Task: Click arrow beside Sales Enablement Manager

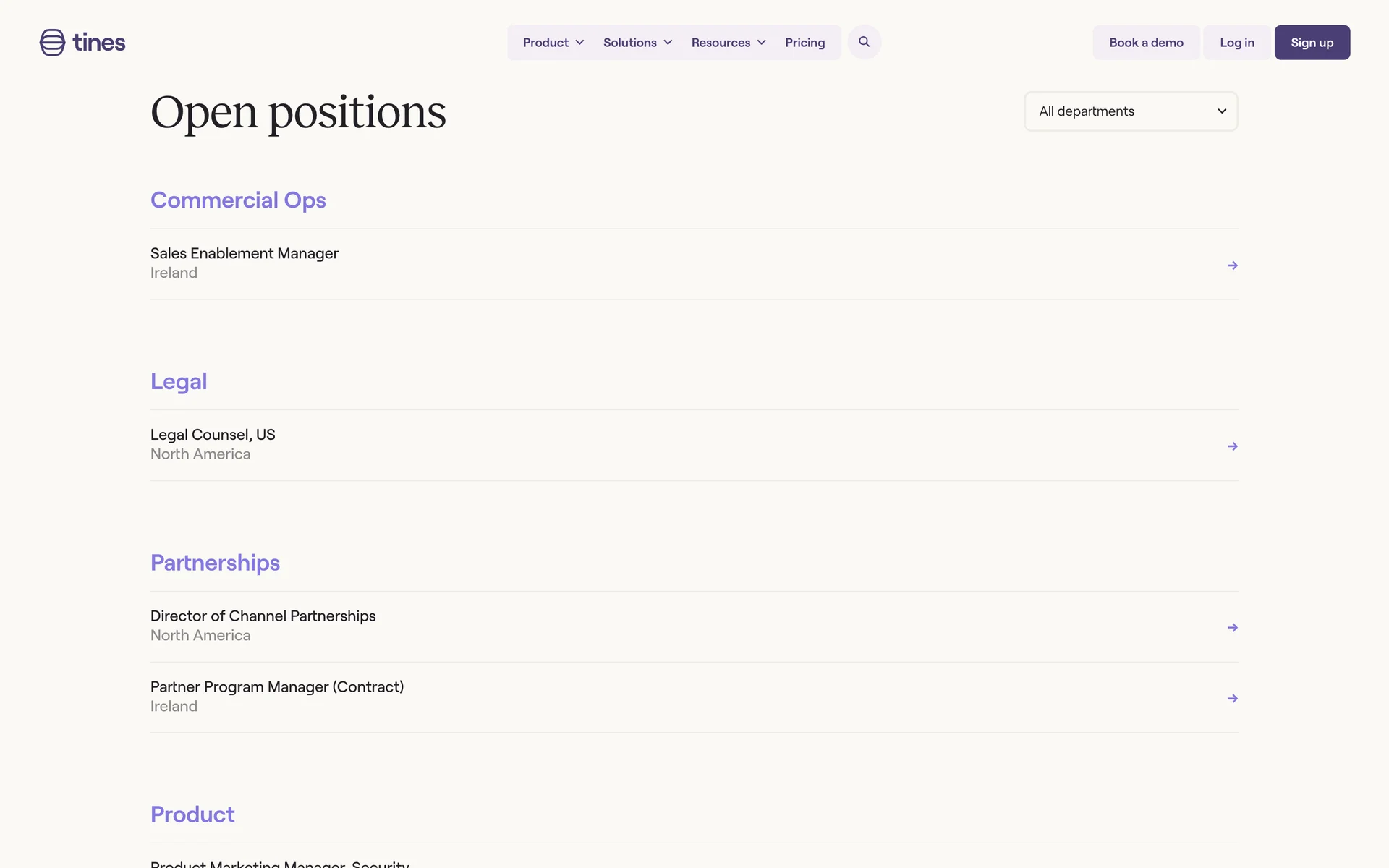Action: coord(1232,265)
